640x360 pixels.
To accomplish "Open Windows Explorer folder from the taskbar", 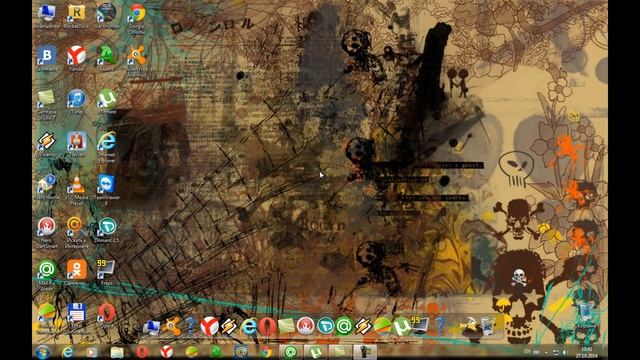I will point(117,352).
